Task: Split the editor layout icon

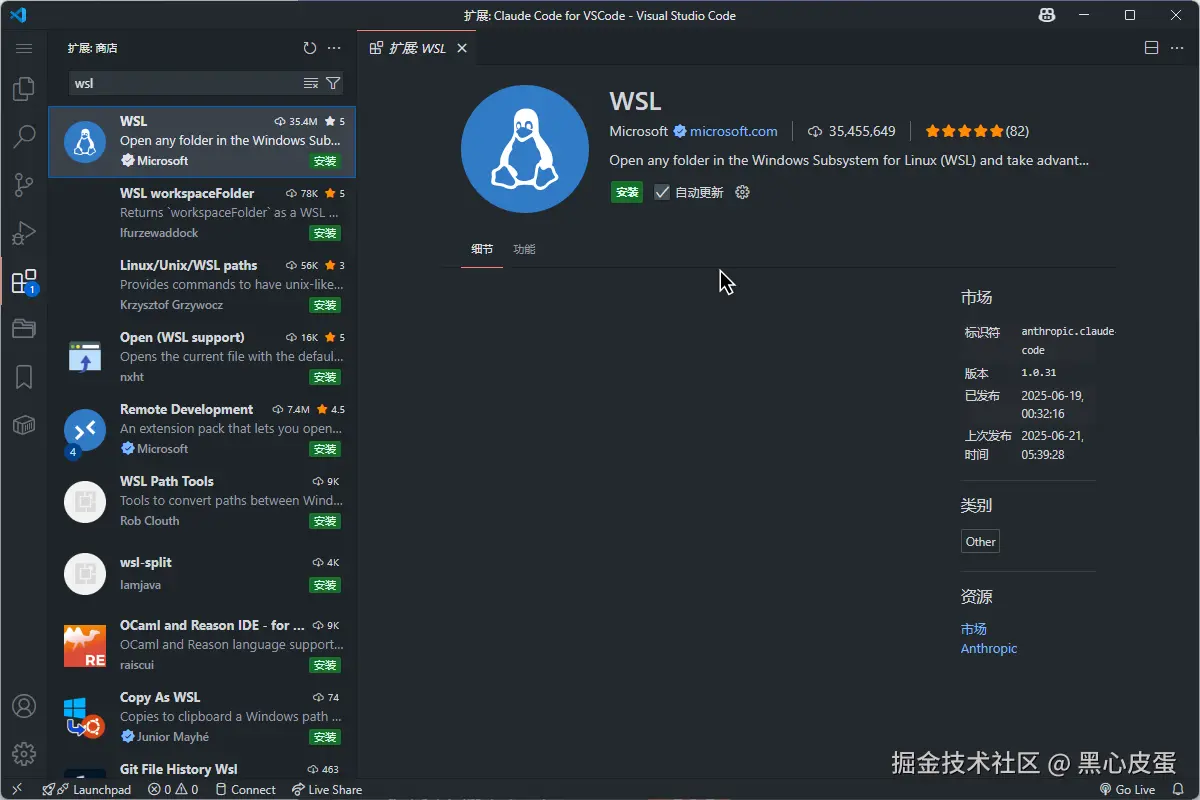Action: click(1151, 48)
